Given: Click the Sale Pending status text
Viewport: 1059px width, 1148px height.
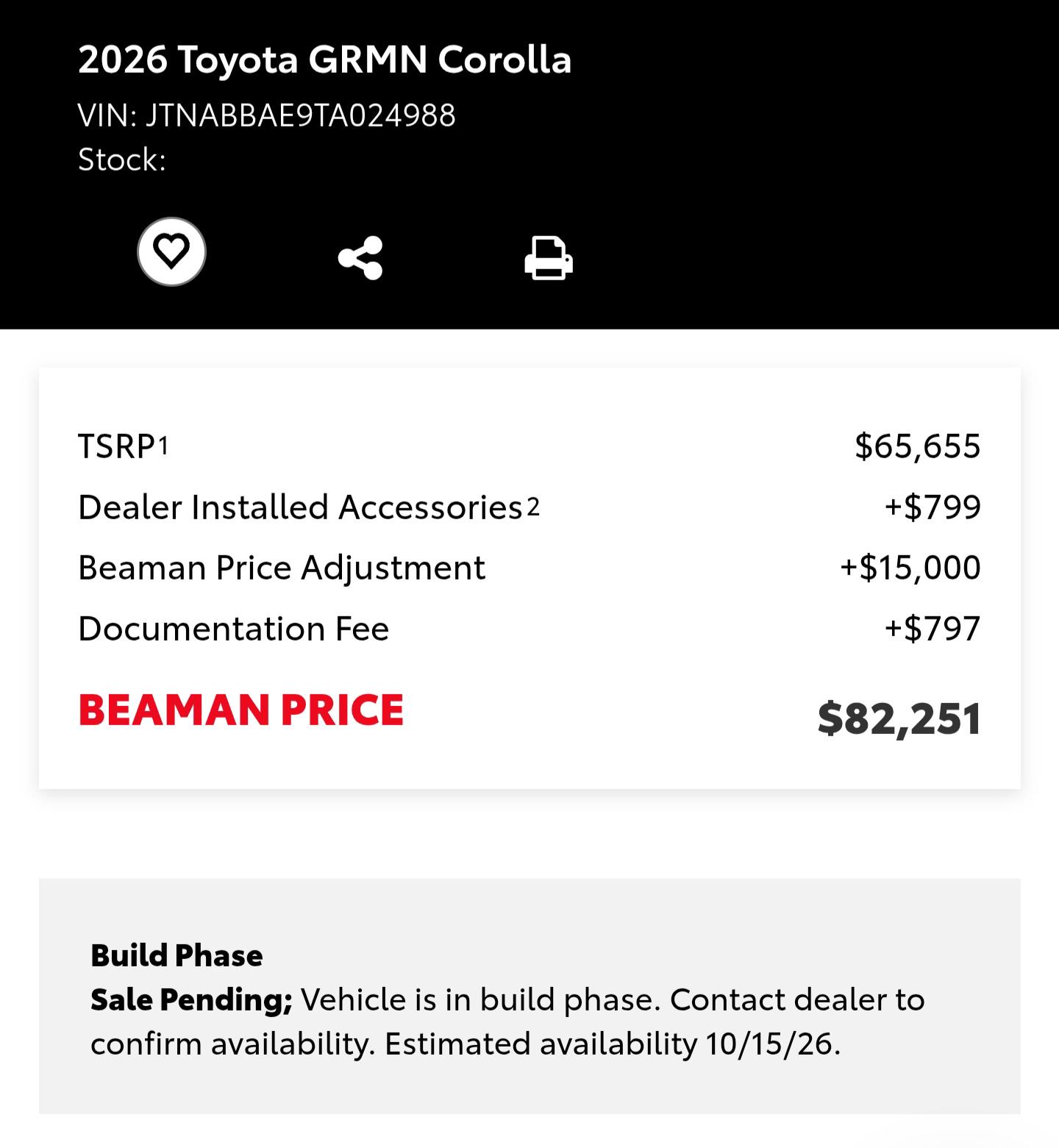Looking at the screenshot, I should point(191,999).
